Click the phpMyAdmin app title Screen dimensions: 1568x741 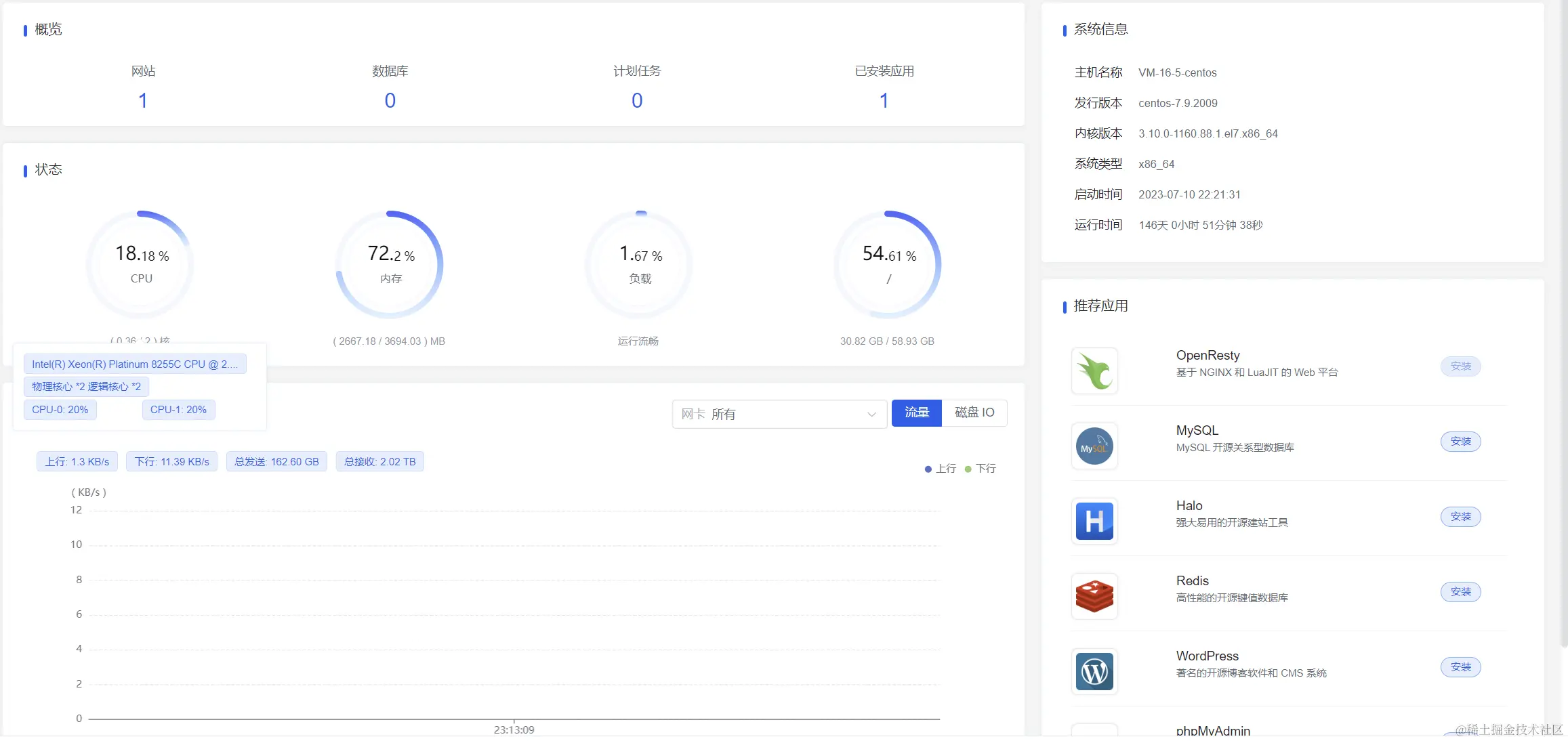coord(1213,731)
